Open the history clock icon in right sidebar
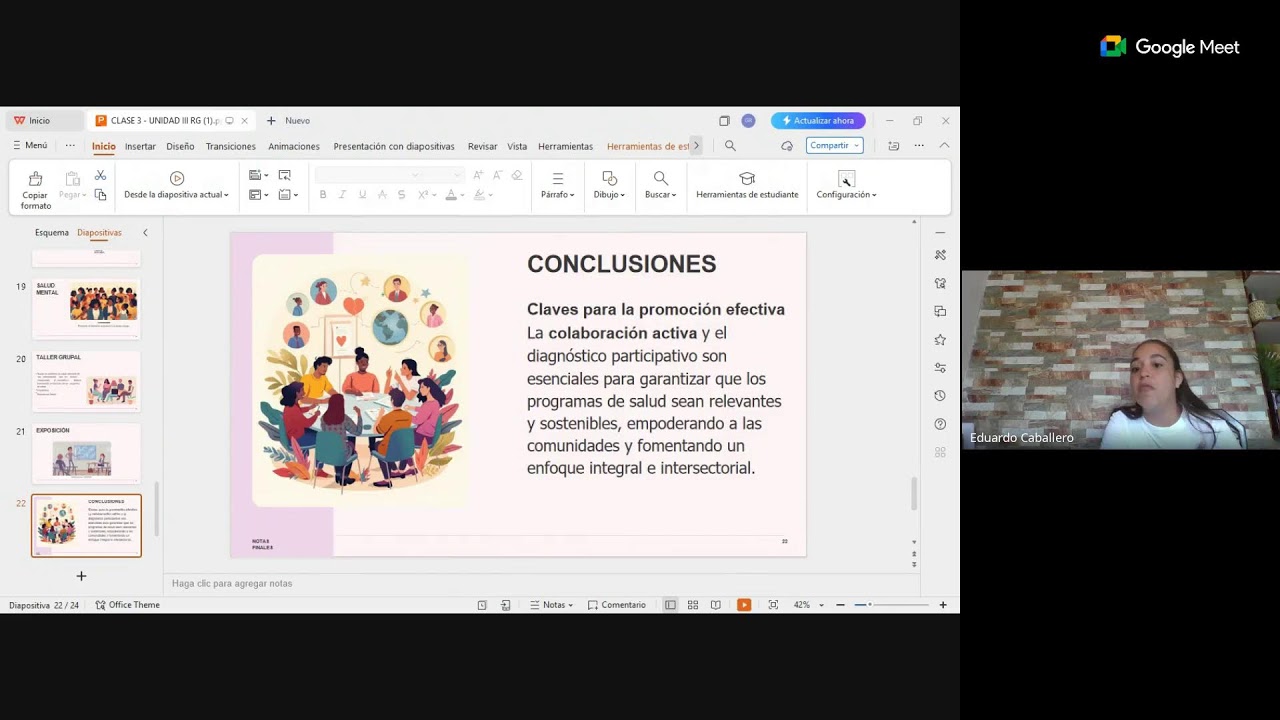The width and height of the screenshot is (1280, 720). 940,396
